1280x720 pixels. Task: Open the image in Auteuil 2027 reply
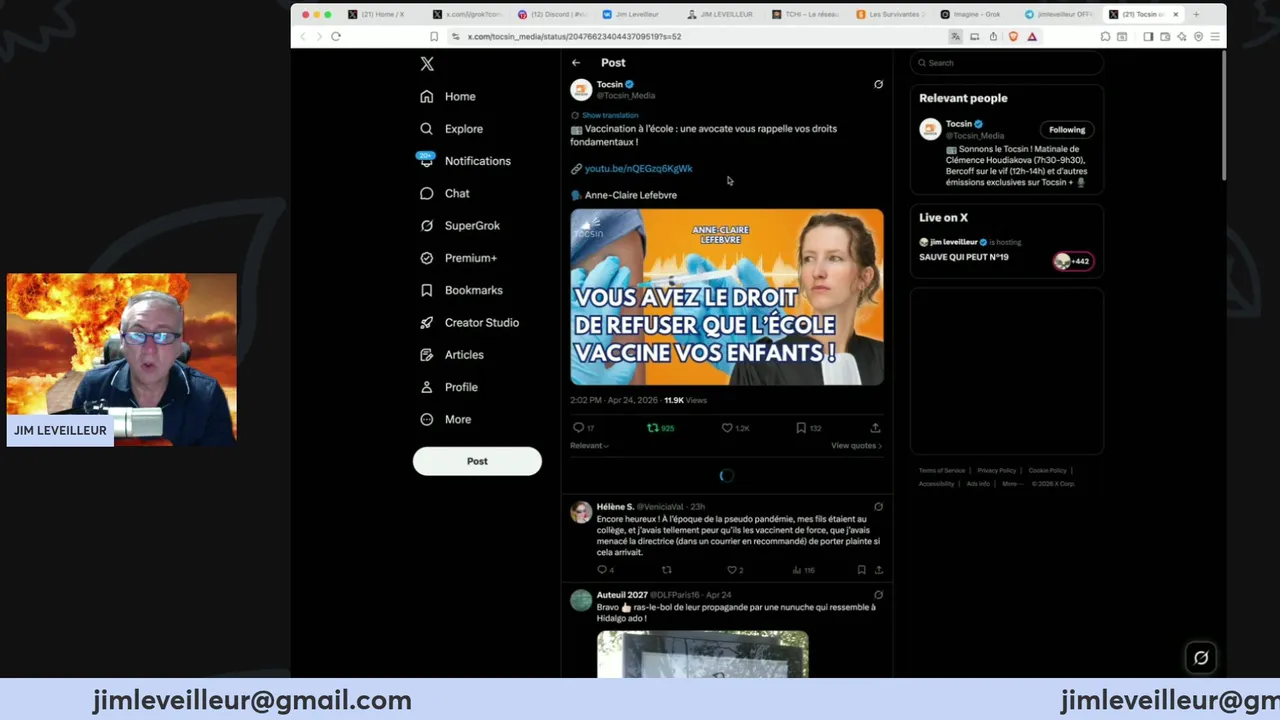[x=703, y=654]
